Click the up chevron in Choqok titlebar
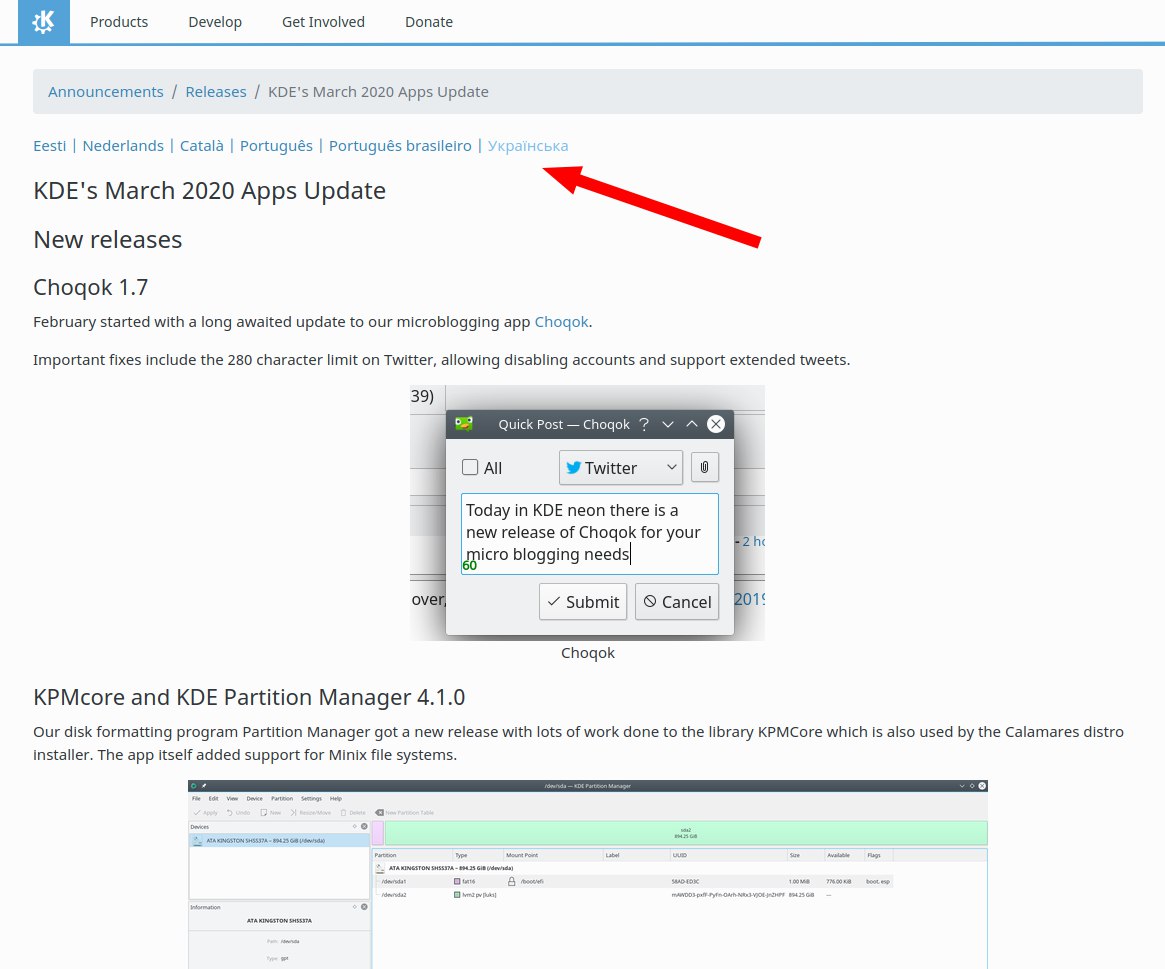Screen dimensions: 1165x969 point(692,424)
